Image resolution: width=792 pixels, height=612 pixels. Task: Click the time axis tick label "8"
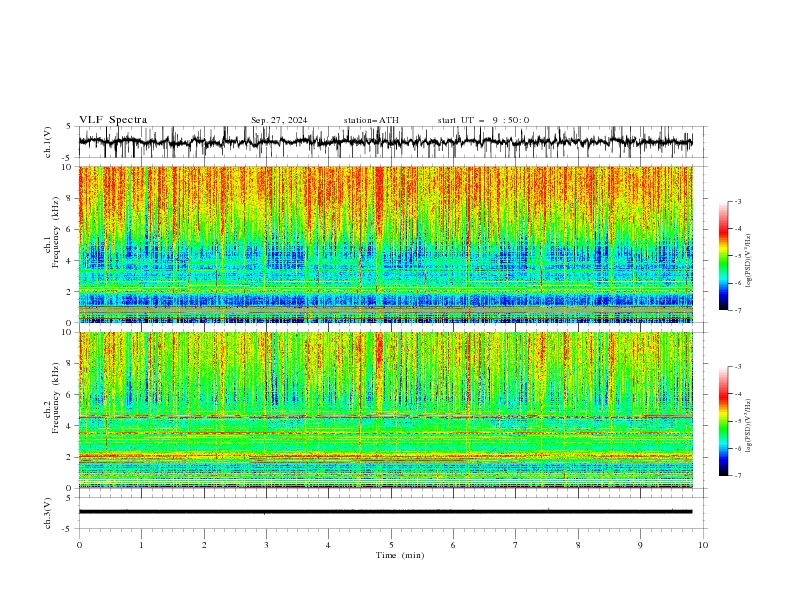tap(578, 545)
